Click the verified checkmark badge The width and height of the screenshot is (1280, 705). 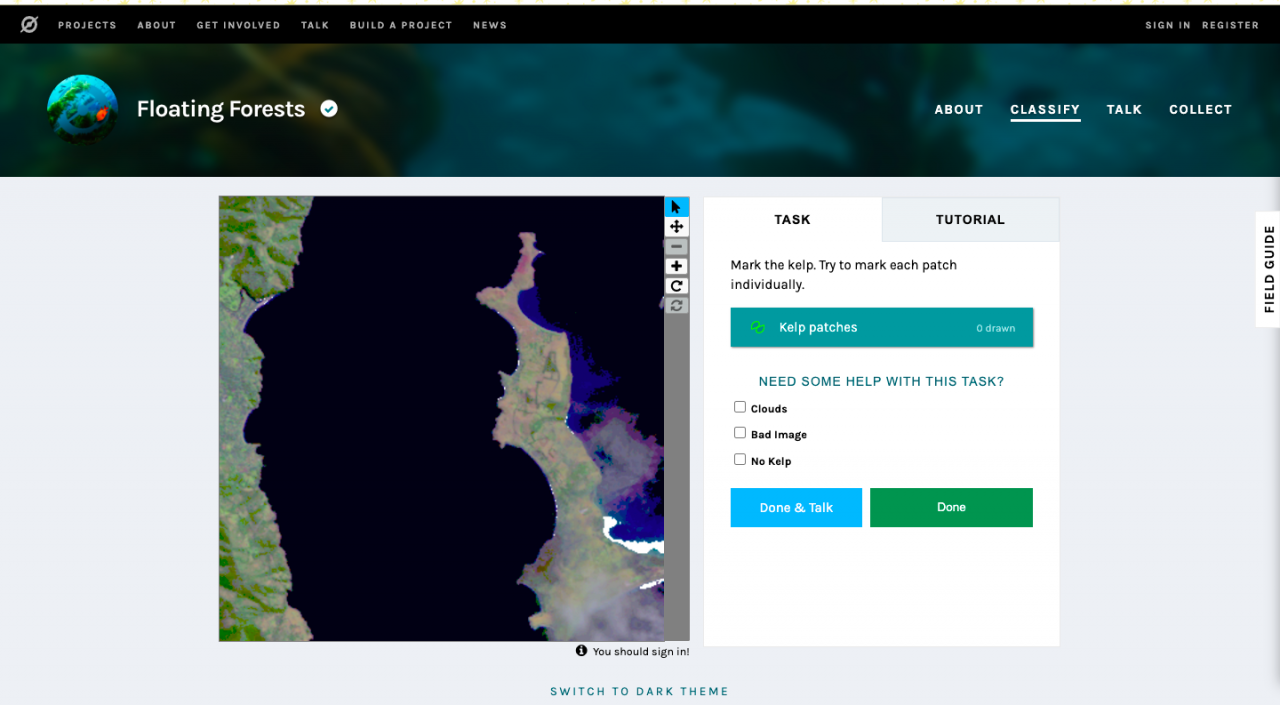pos(329,109)
